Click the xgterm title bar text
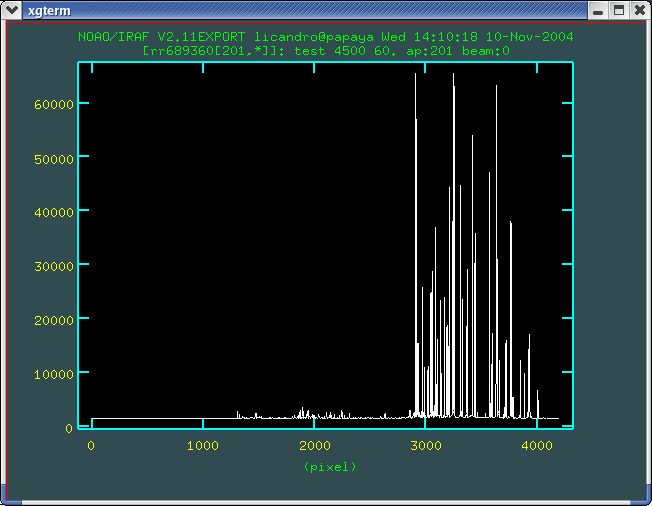652x506 pixels. (x=44, y=10)
